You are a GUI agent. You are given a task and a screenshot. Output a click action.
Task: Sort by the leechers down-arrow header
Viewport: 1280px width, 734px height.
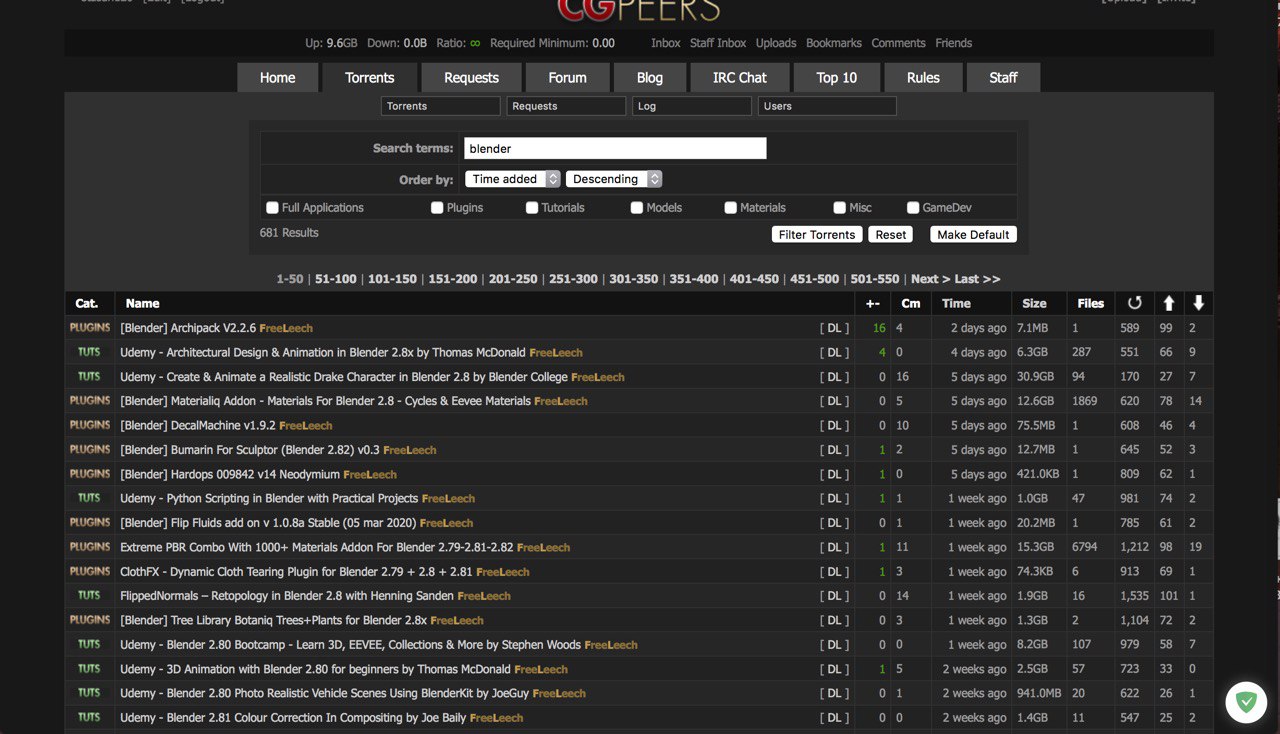[x=1198, y=303]
